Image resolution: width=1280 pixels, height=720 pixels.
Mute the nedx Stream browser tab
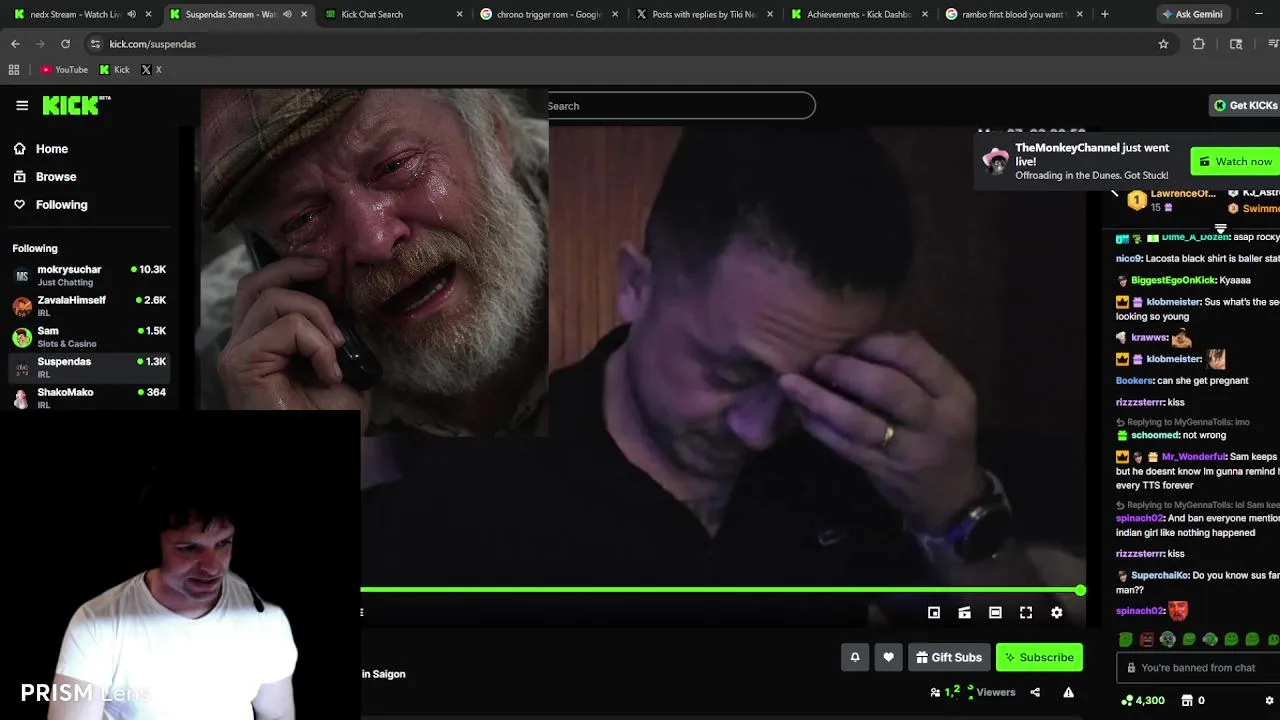pyautogui.click(x=131, y=14)
